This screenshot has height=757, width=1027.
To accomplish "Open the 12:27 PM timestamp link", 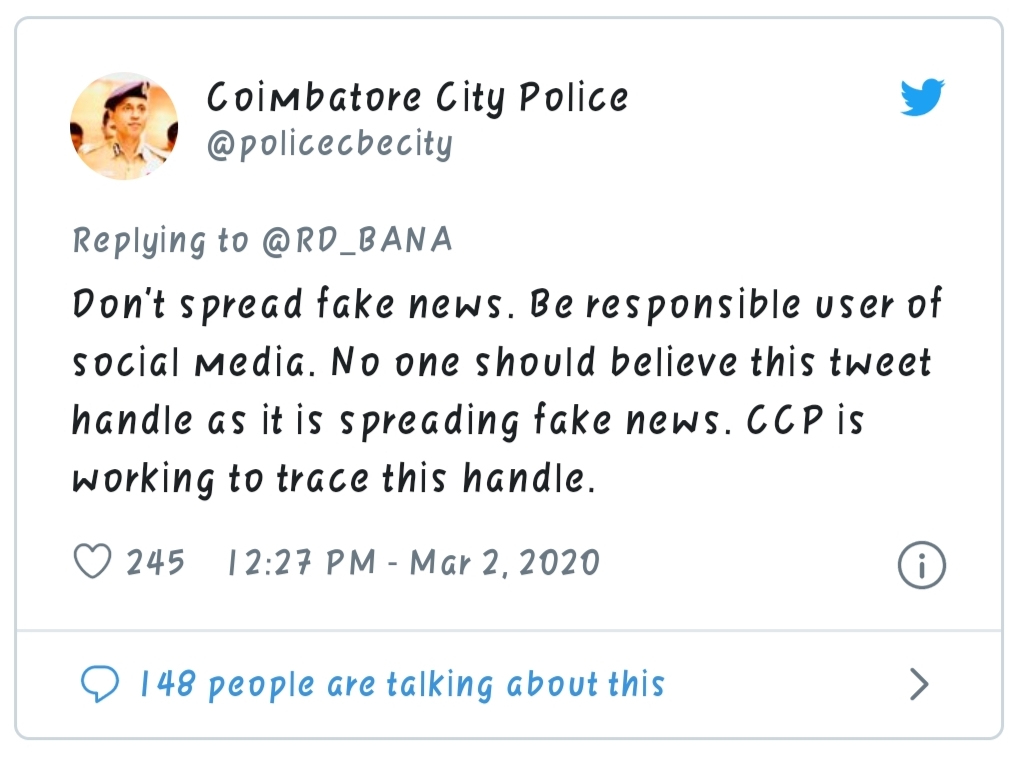I will [302, 563].
